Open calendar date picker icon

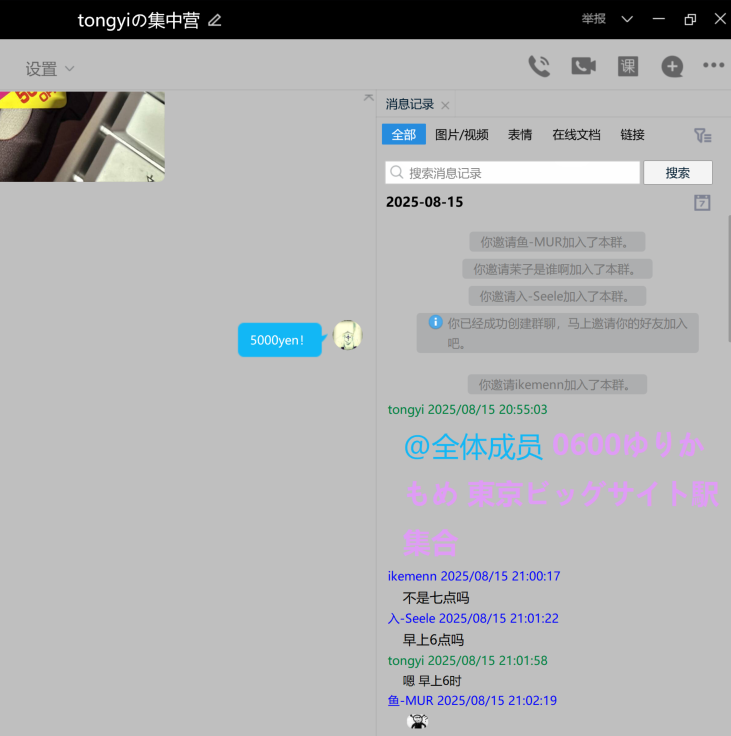702,203
